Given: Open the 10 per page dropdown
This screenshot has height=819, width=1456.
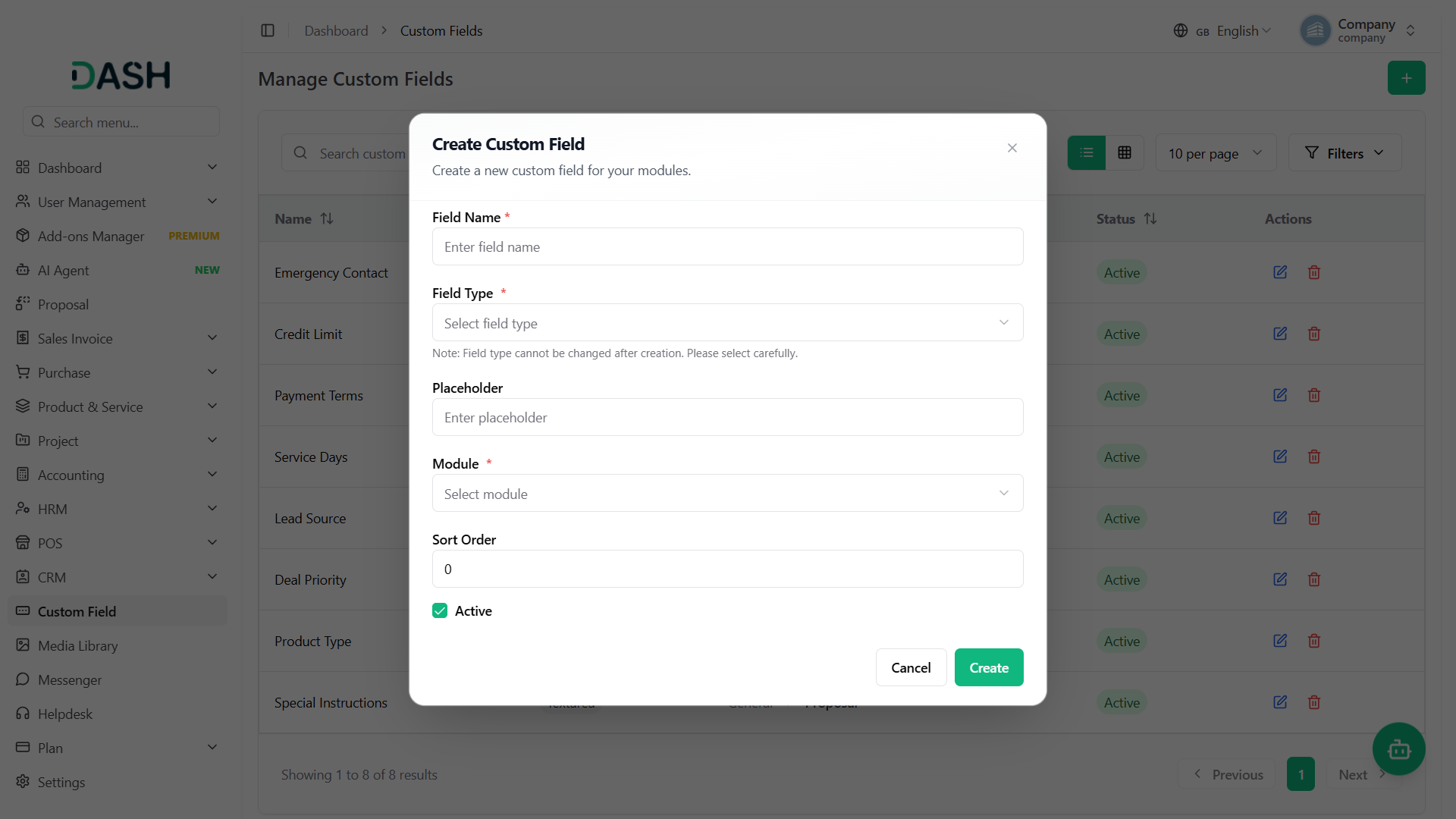Looking at the screenshot, I should click(x=1216, y=153).
